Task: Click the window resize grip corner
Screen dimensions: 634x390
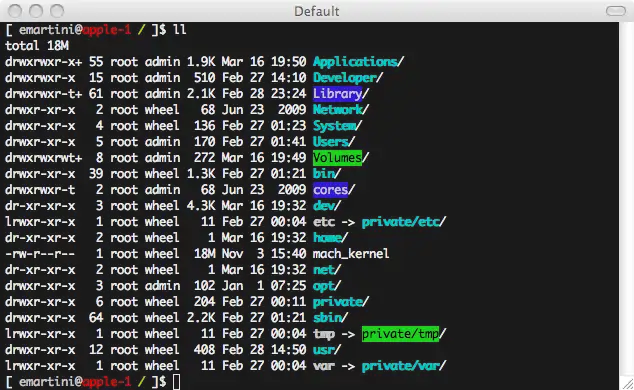Action: [628, 383]
